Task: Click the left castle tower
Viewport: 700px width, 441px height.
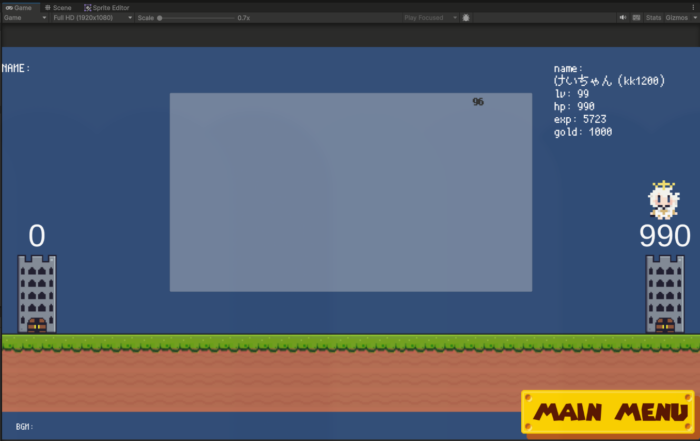Action: (x=37, y=290)
